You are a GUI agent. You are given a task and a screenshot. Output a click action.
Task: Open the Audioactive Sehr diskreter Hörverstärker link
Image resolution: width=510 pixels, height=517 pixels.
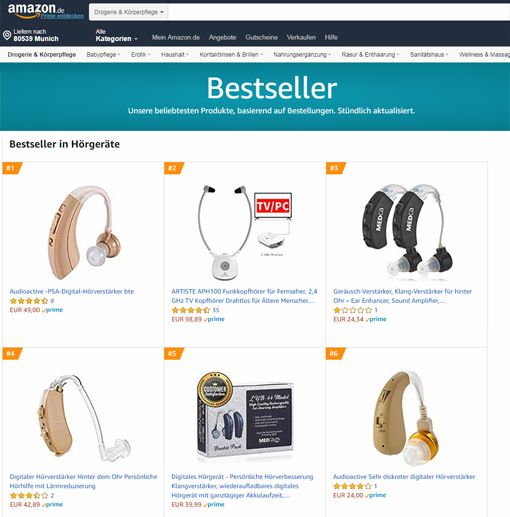point(404,477)
